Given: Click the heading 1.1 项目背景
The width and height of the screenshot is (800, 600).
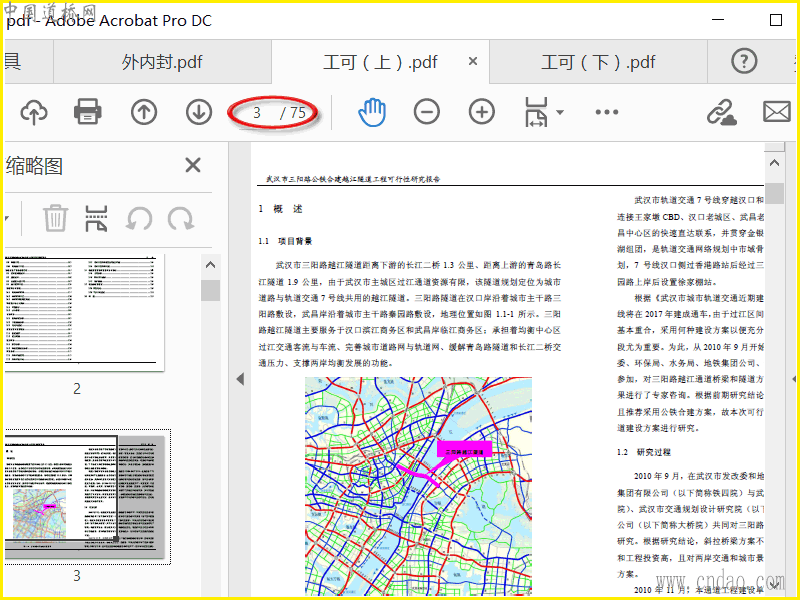Looking at the screenshot, I should coord(286,241).
